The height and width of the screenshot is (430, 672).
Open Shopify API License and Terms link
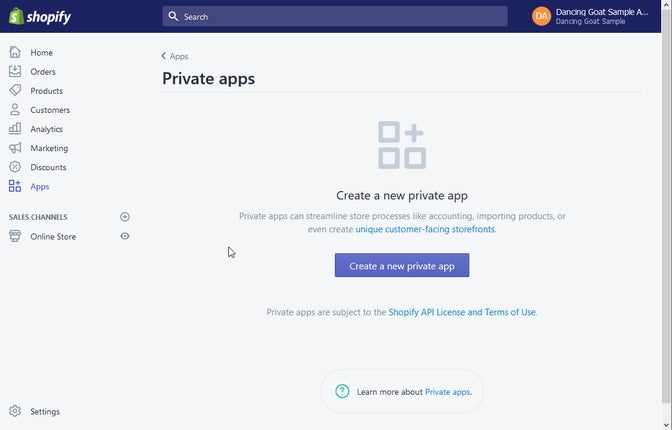(462, 313)
